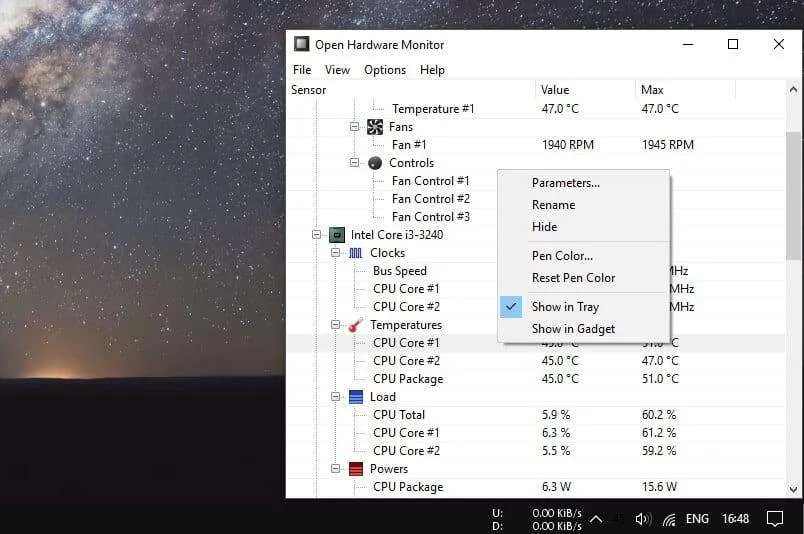Open the notification center icon

775,519
